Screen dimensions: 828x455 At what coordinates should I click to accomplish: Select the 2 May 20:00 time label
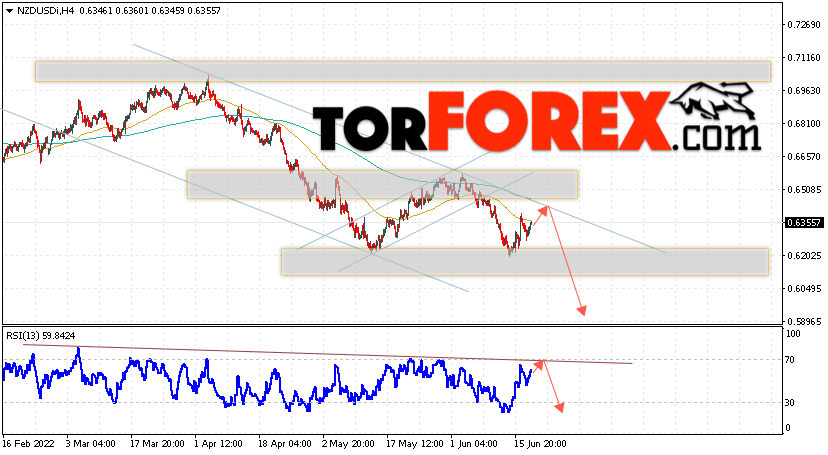[348, 444]
